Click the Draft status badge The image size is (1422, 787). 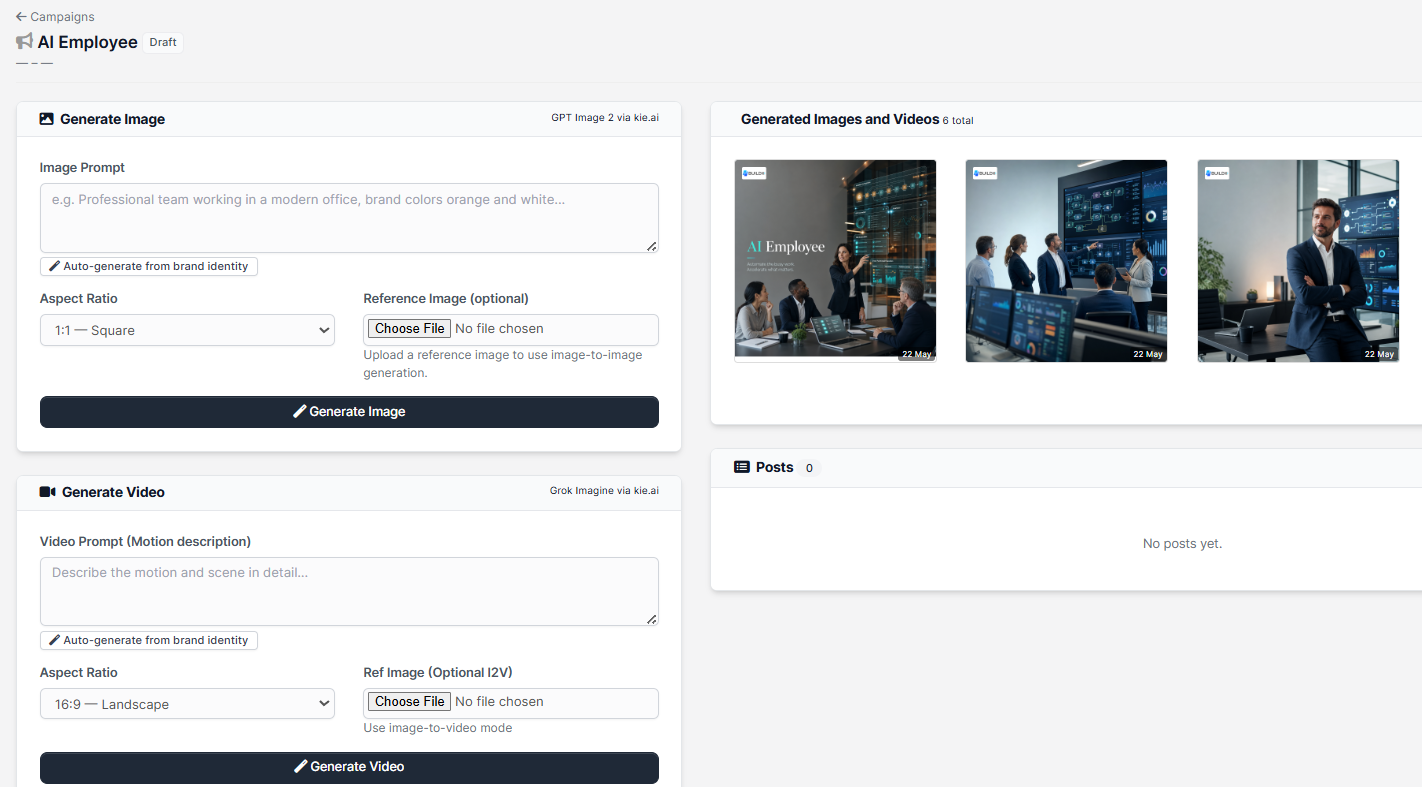coord(163,42)
